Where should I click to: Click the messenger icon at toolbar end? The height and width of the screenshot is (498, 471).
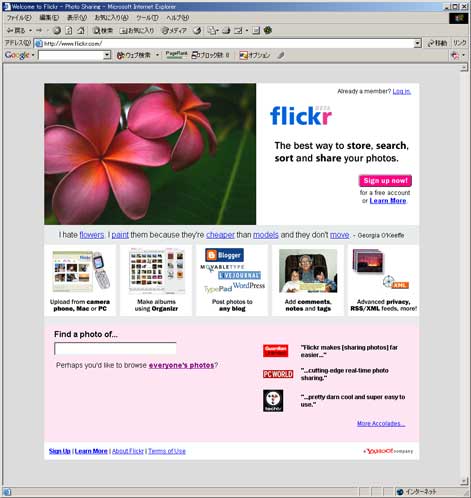[x=268, y=31]
